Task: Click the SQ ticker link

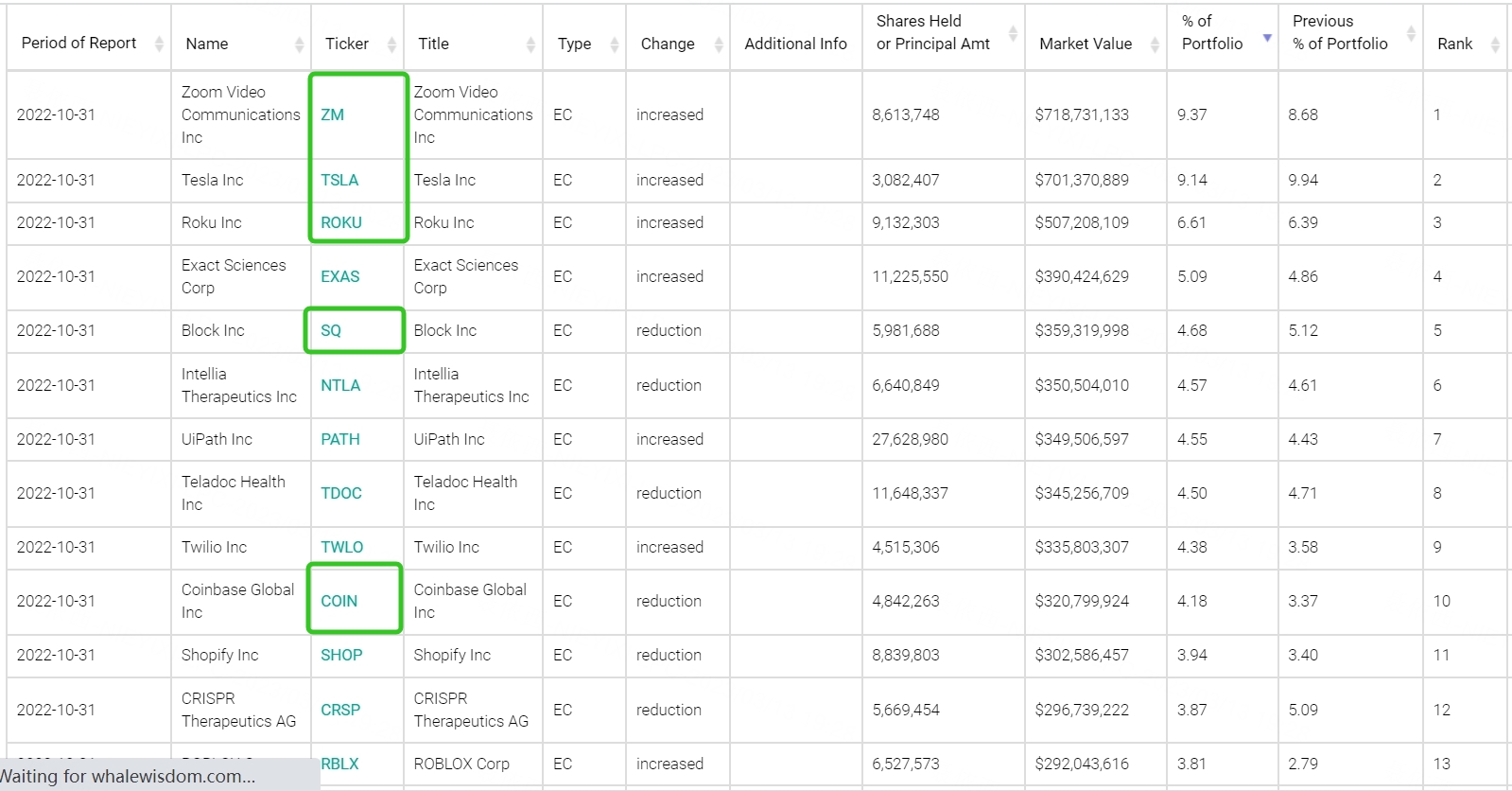Action: tap(331, 330)
